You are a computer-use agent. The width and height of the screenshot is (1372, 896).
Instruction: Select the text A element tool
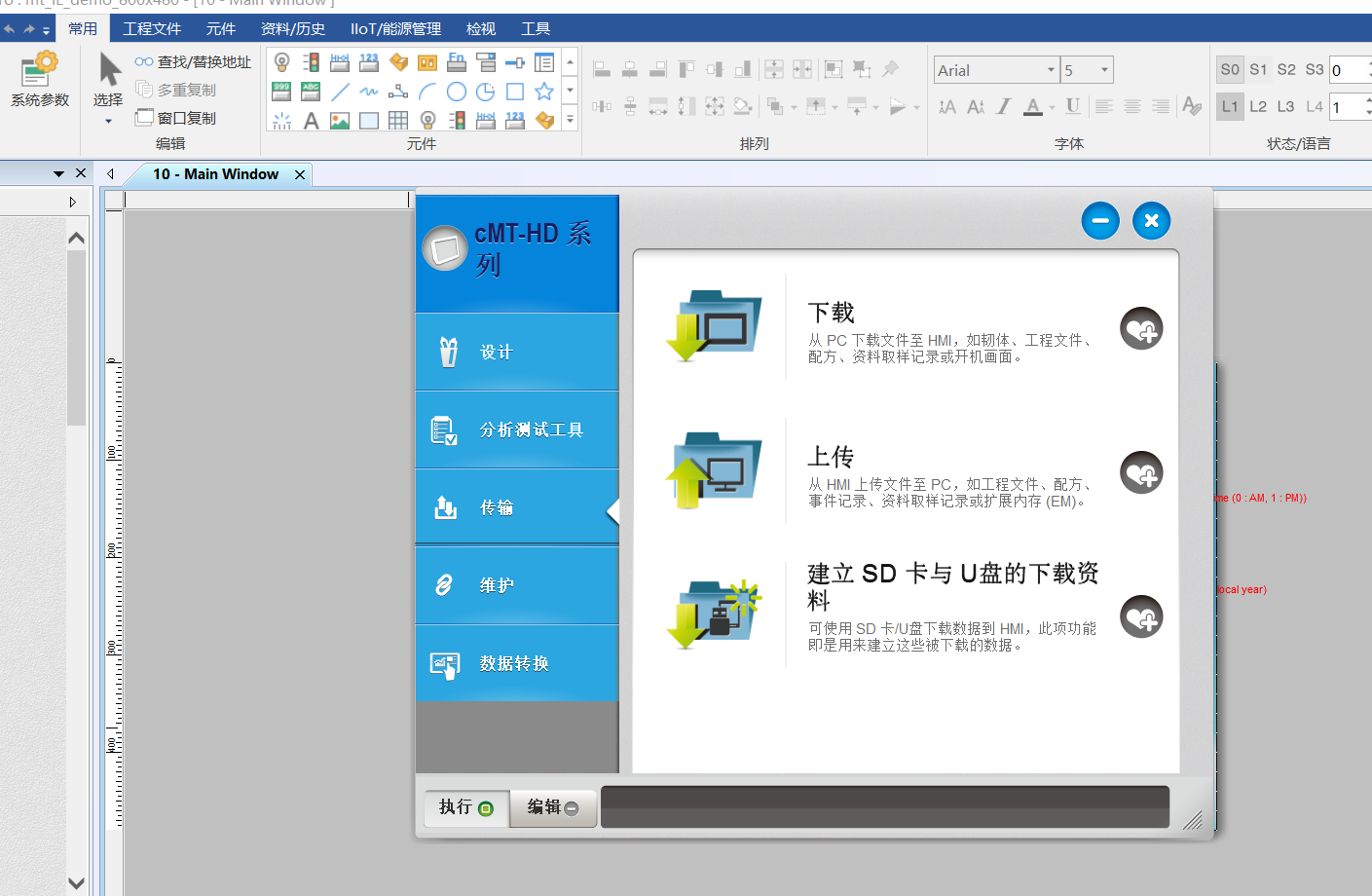tap(311, 121)
